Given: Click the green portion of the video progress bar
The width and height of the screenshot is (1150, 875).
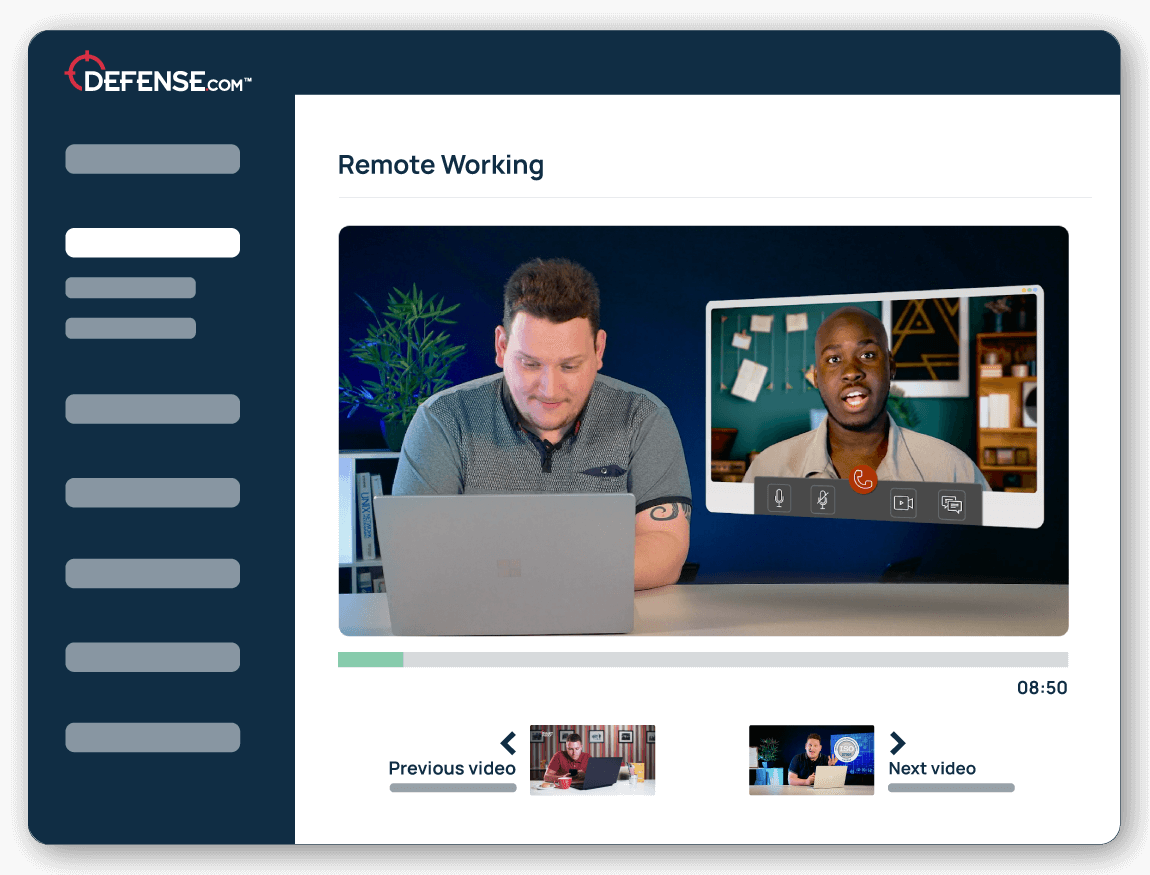Looking at the screenshot, I should coord(370,659).
